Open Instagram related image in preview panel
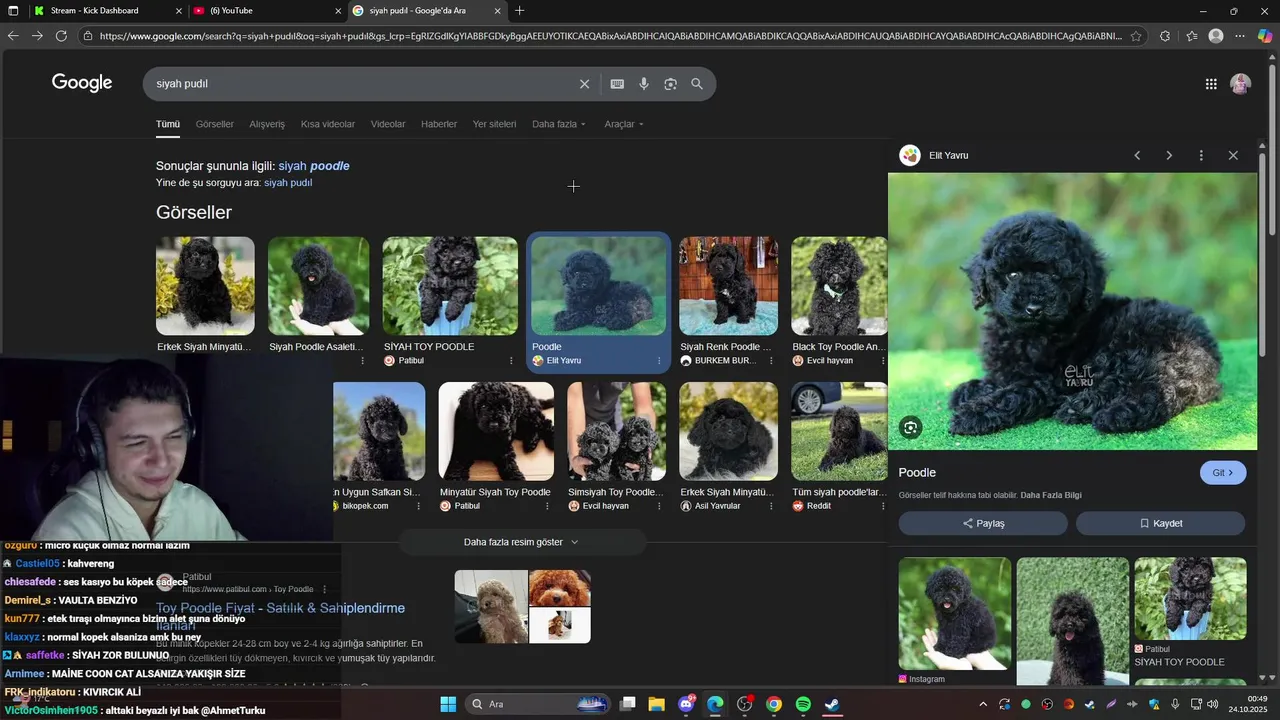1280x720 pixels. coord(955,613)
